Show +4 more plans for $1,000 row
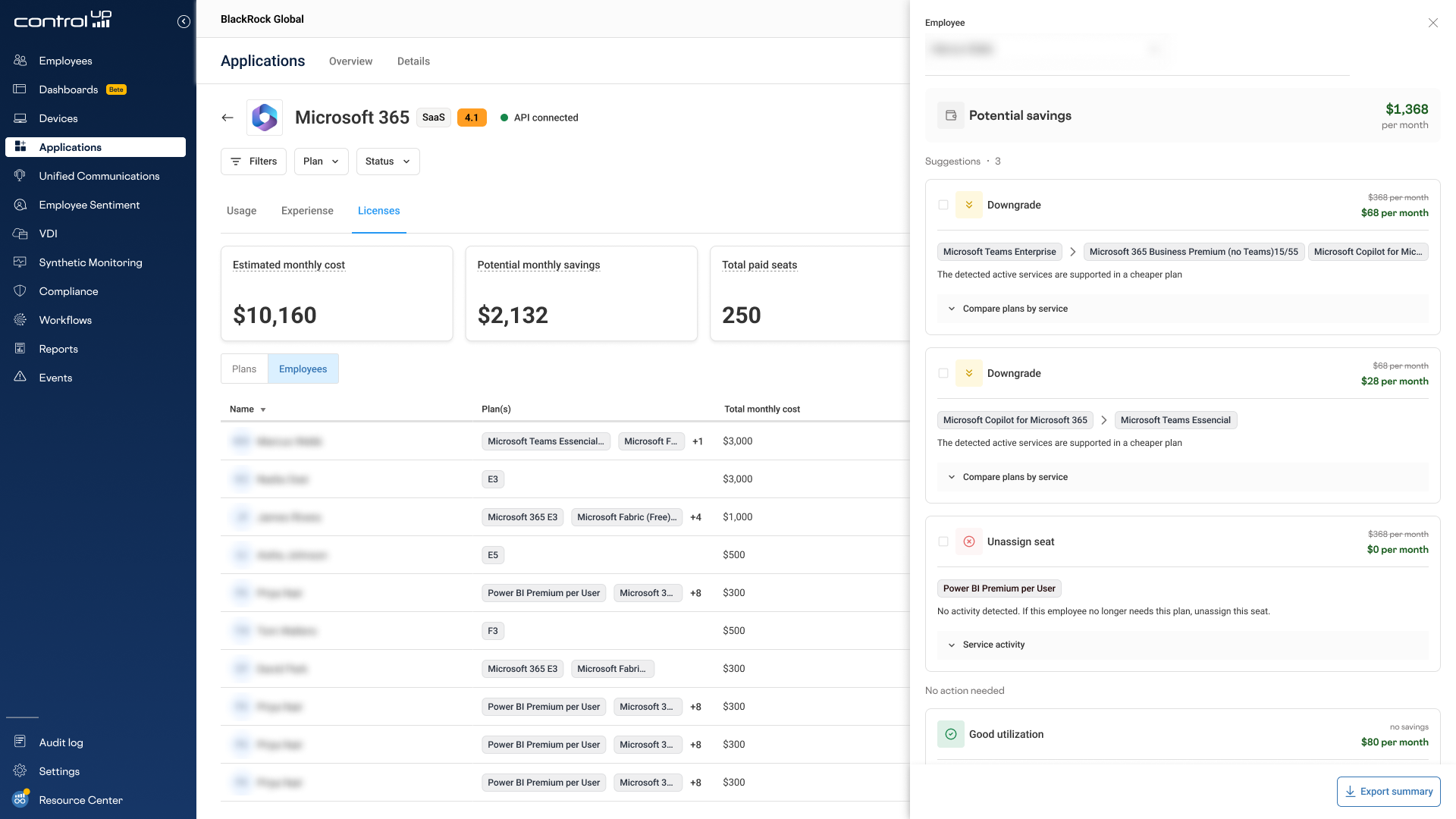 pyautogui.click(x=695, y=517)
